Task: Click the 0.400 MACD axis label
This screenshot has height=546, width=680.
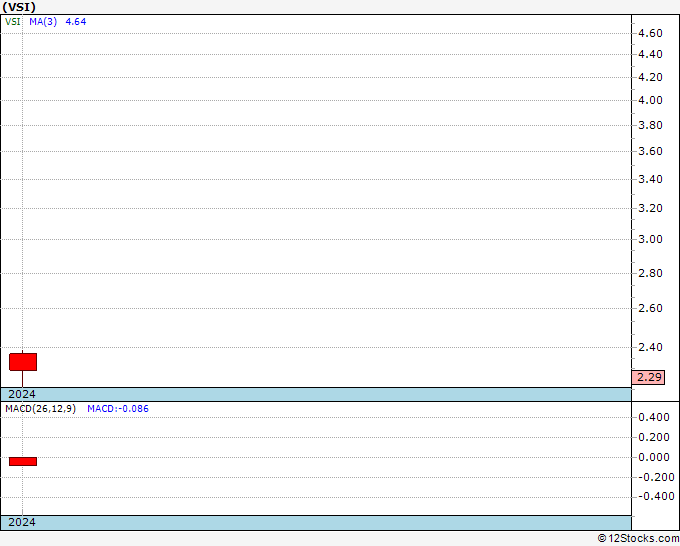Action: click(x=654, y=418)
